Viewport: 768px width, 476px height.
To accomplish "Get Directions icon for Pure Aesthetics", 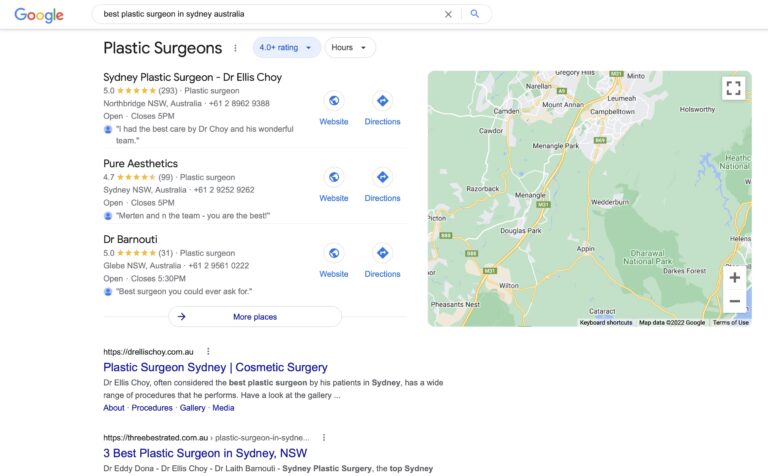I will click(382, 177).
